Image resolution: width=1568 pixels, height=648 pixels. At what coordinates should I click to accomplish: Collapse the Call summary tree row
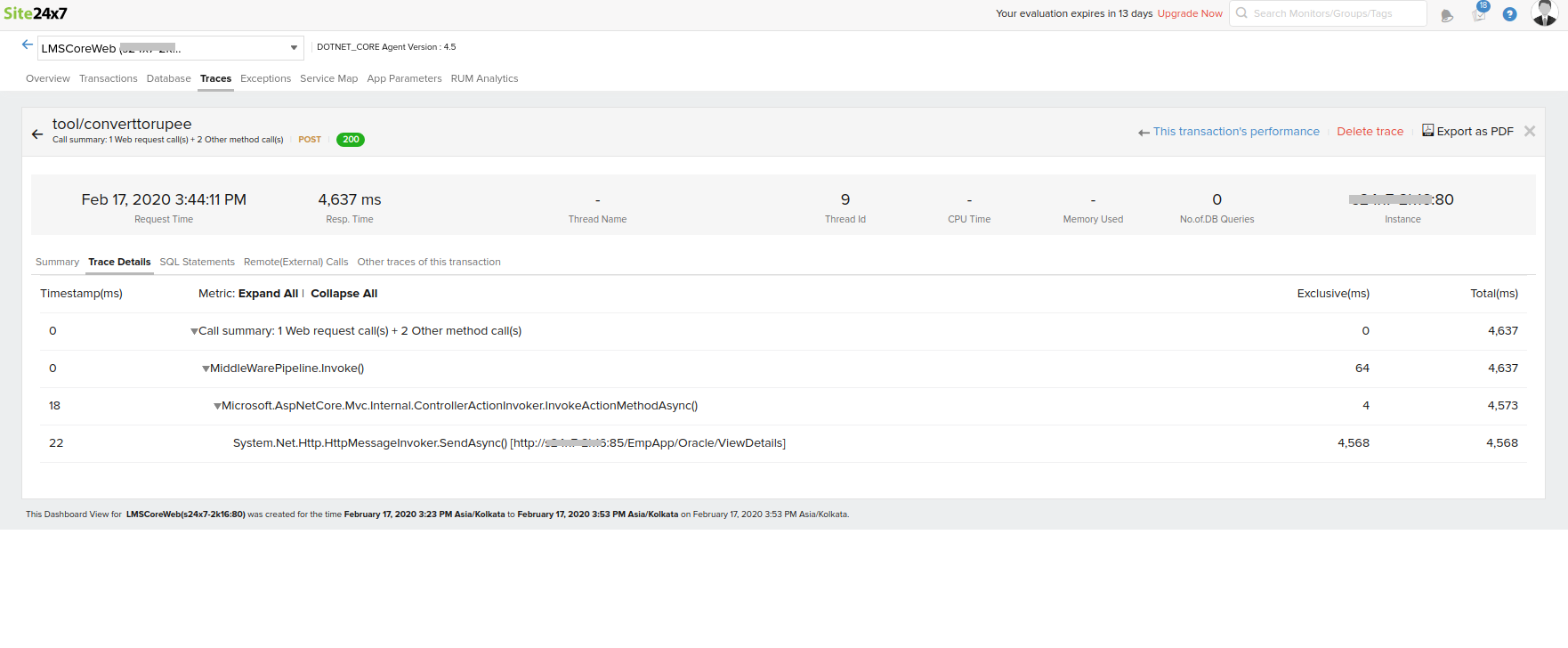pos(194,332)
